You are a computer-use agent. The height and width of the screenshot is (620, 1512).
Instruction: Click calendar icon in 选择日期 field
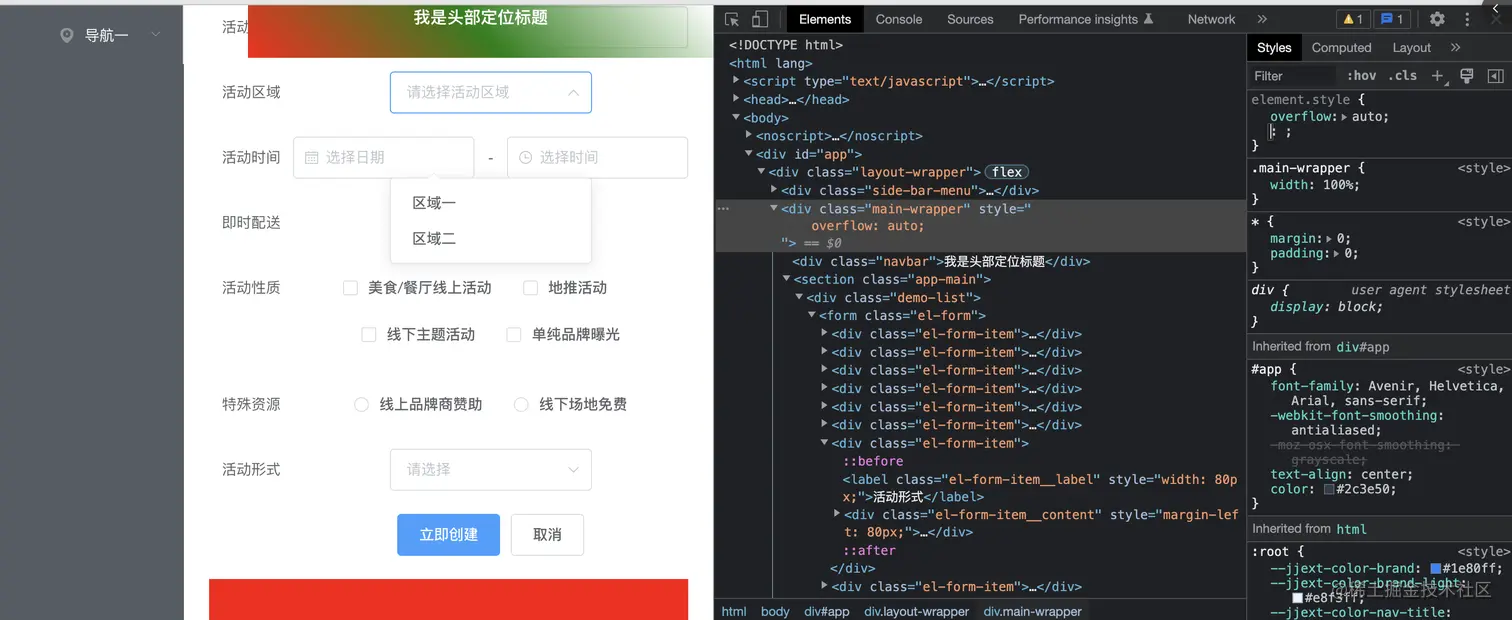coord(311,157)
